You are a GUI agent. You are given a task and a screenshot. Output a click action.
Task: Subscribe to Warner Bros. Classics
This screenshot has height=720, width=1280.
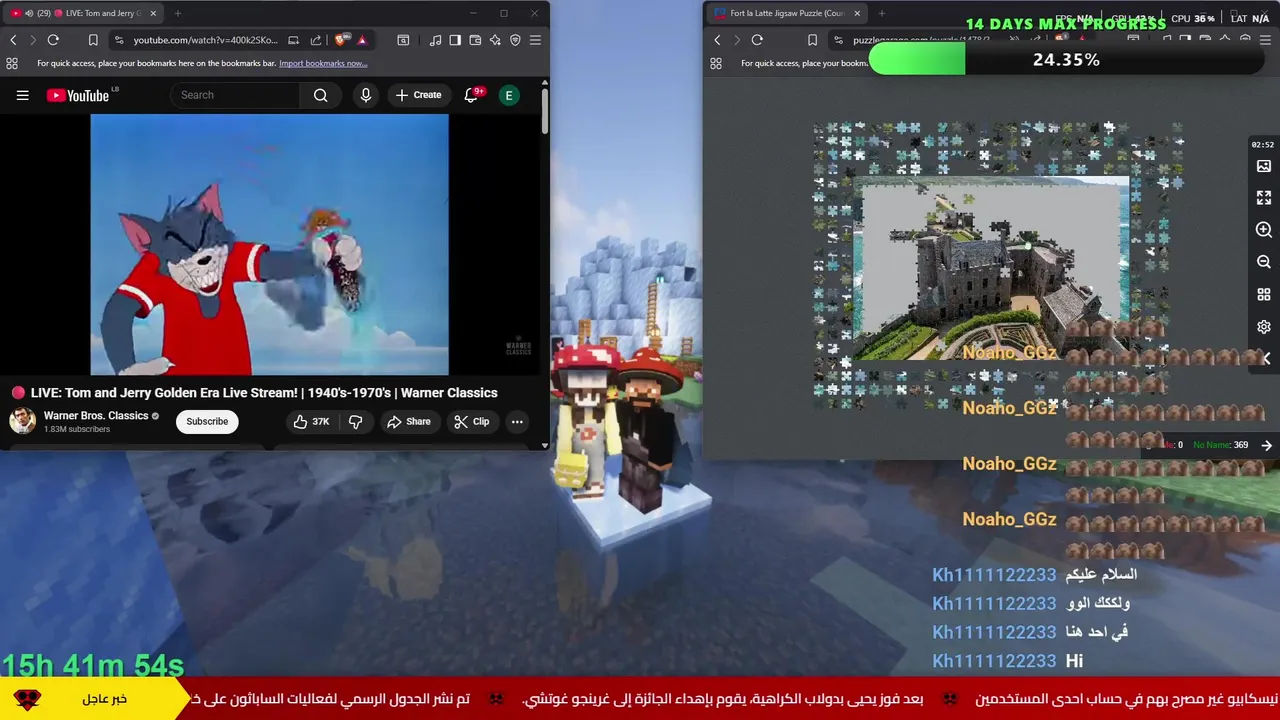coord(207,421)
